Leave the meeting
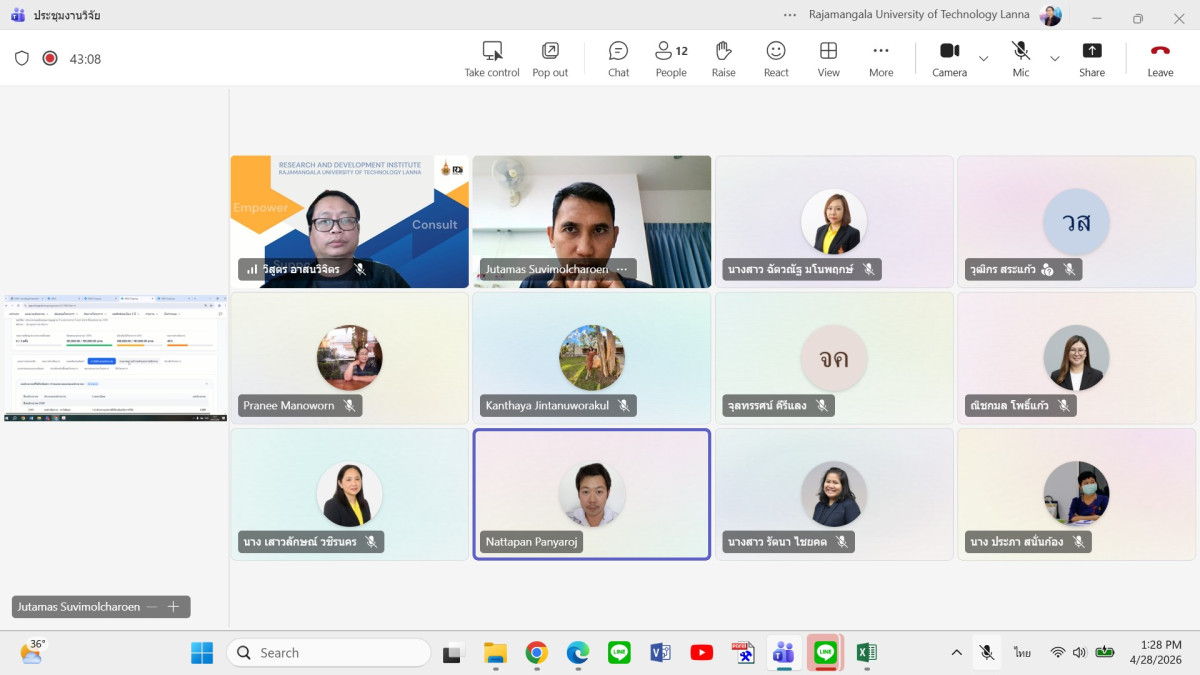The width and height of the screenshot is (1200, 675). [1160, 58]
